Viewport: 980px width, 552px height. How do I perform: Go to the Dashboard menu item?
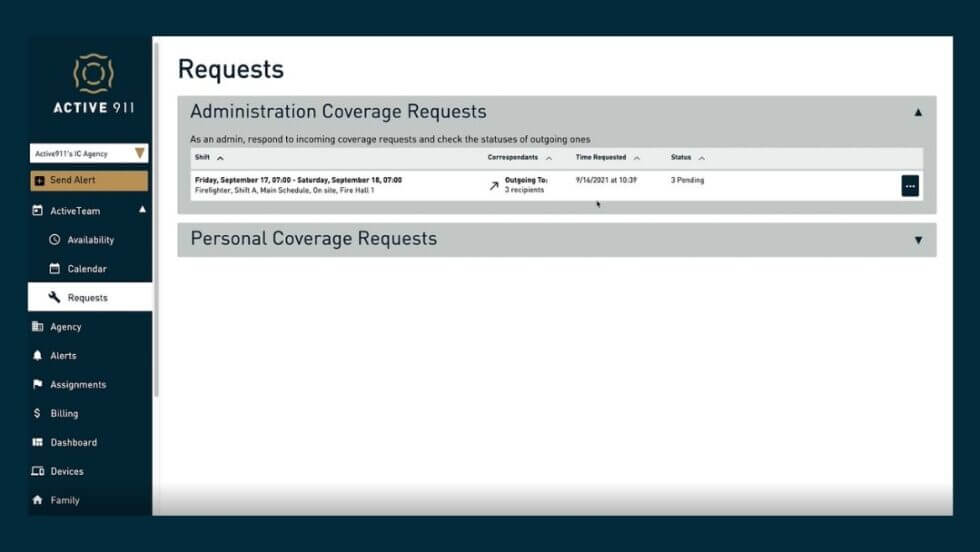coord(73,443)
